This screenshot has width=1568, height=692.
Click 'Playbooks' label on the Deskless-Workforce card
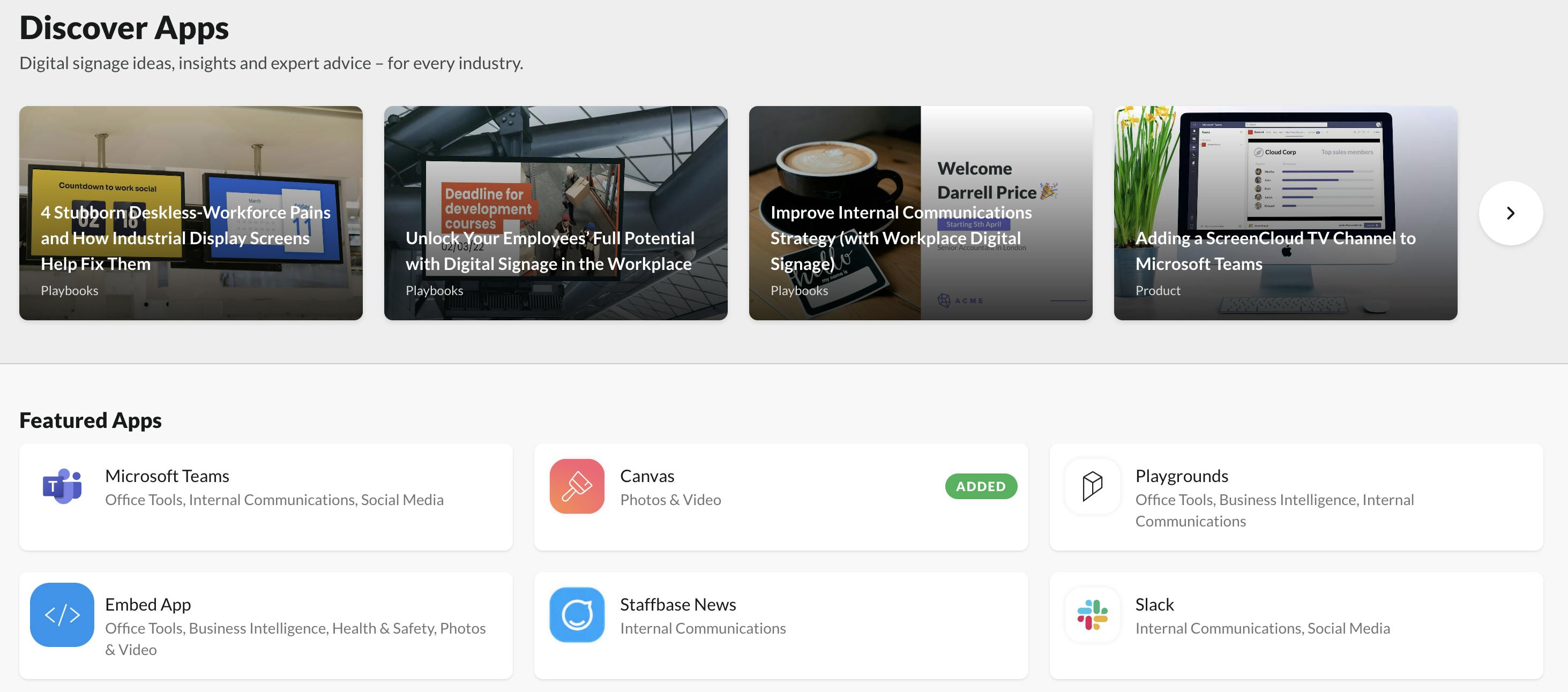tap(69, 291)
